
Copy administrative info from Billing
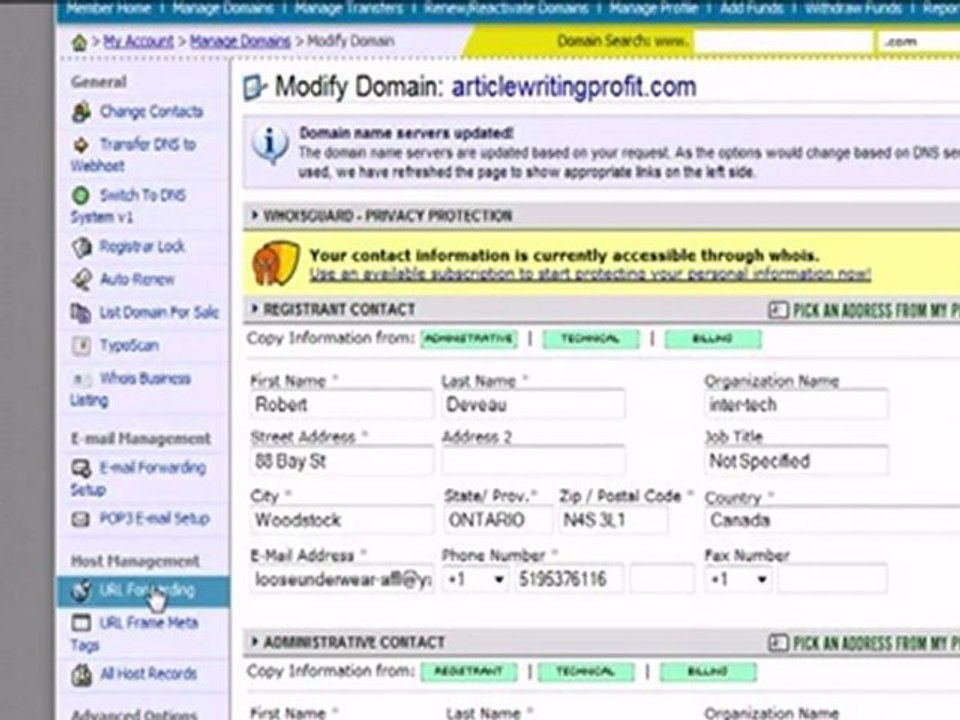708,672
